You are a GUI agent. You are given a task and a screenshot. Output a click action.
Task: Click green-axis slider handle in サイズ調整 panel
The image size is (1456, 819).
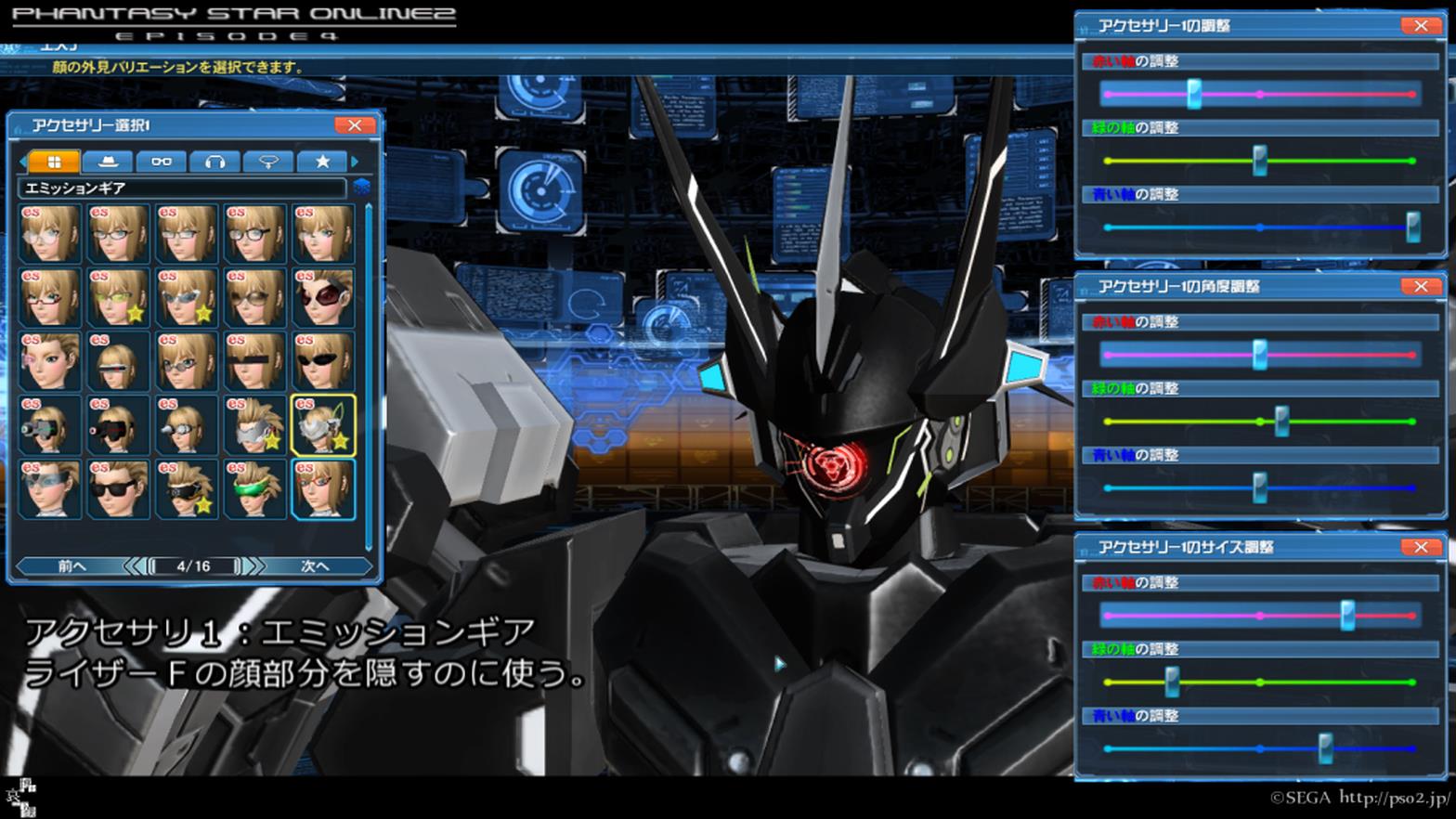point(1172,682)
